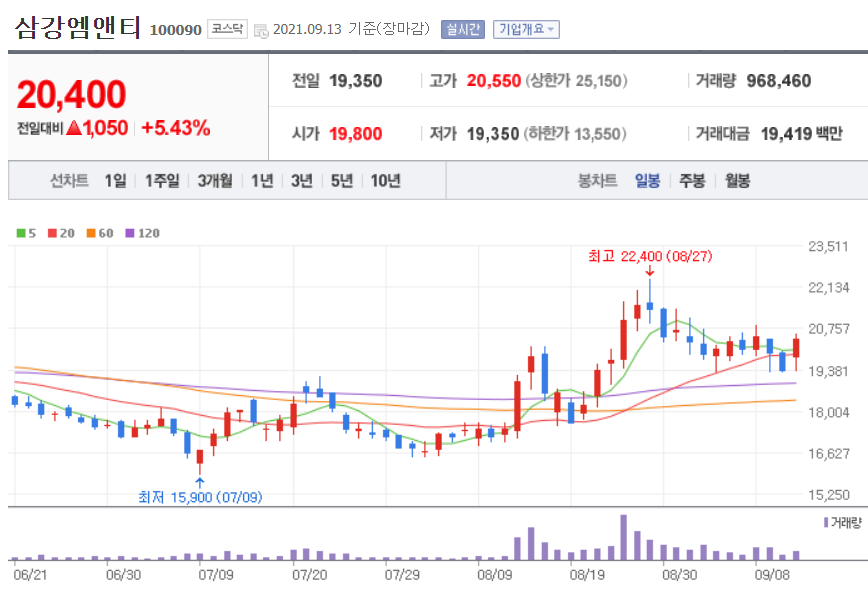Click green 5-day moving average swatch
This screenshot has width=868, height=589.
21,233
